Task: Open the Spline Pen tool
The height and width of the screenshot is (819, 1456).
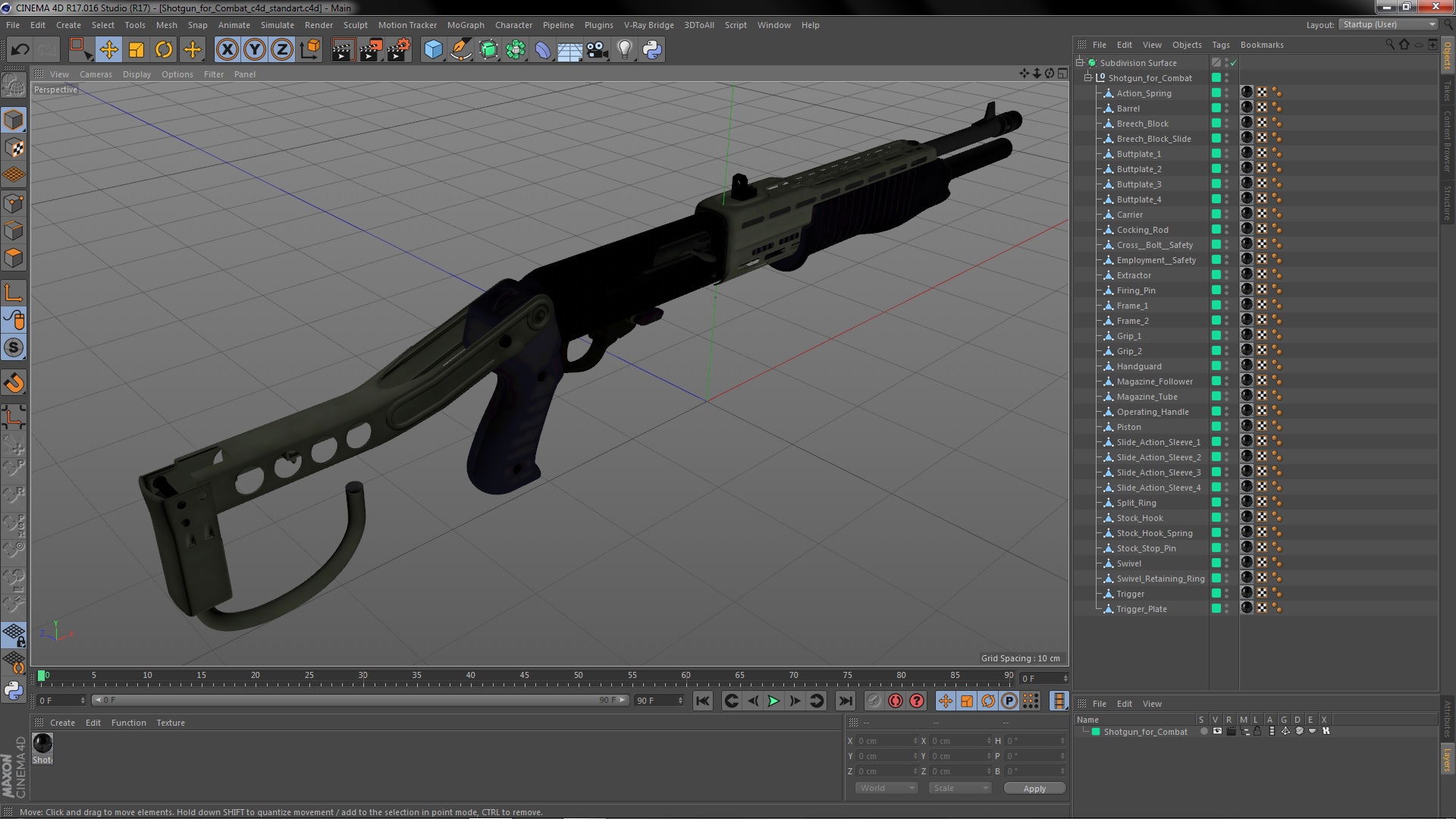Action: [x=460, y=50]
